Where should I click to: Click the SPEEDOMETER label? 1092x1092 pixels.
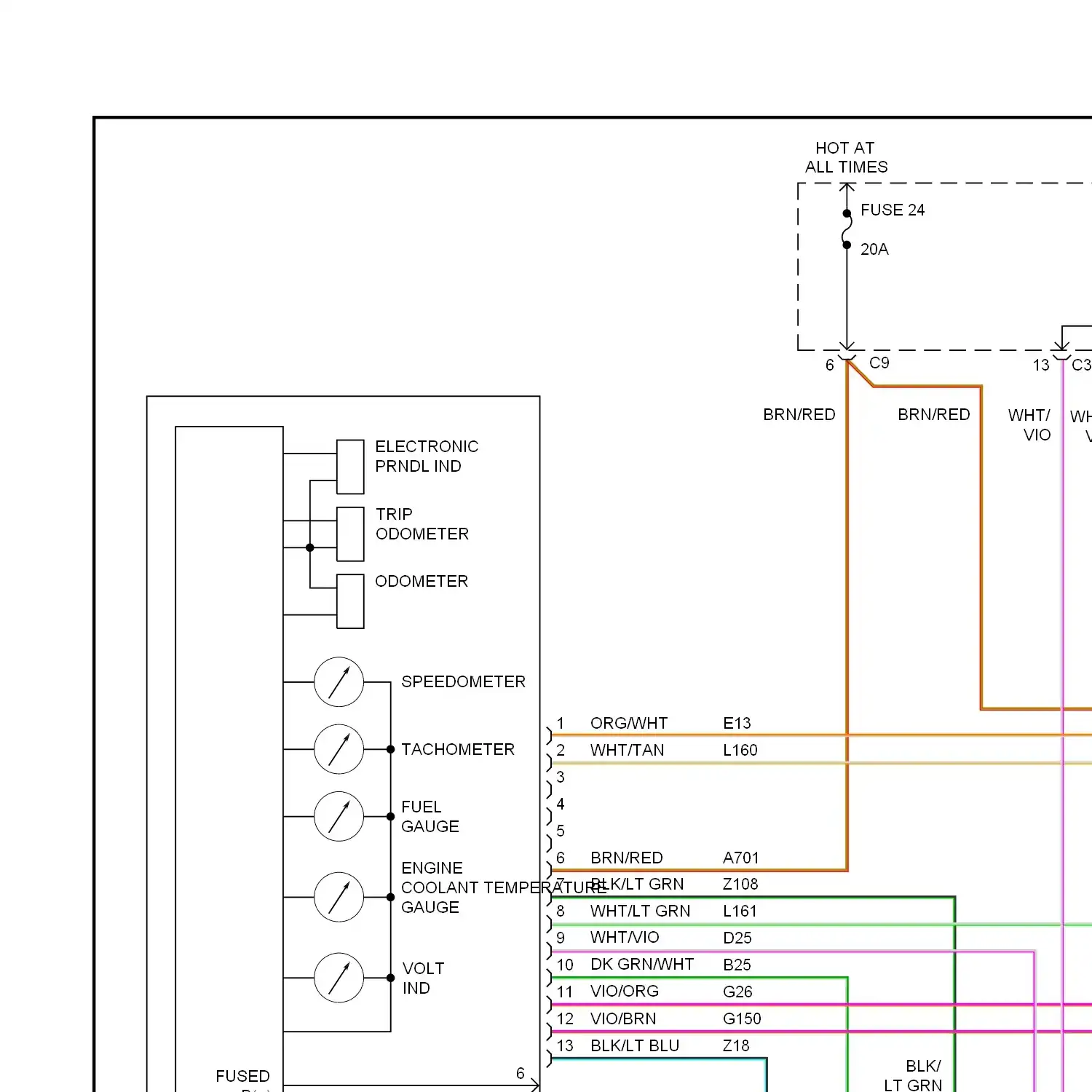463,681
